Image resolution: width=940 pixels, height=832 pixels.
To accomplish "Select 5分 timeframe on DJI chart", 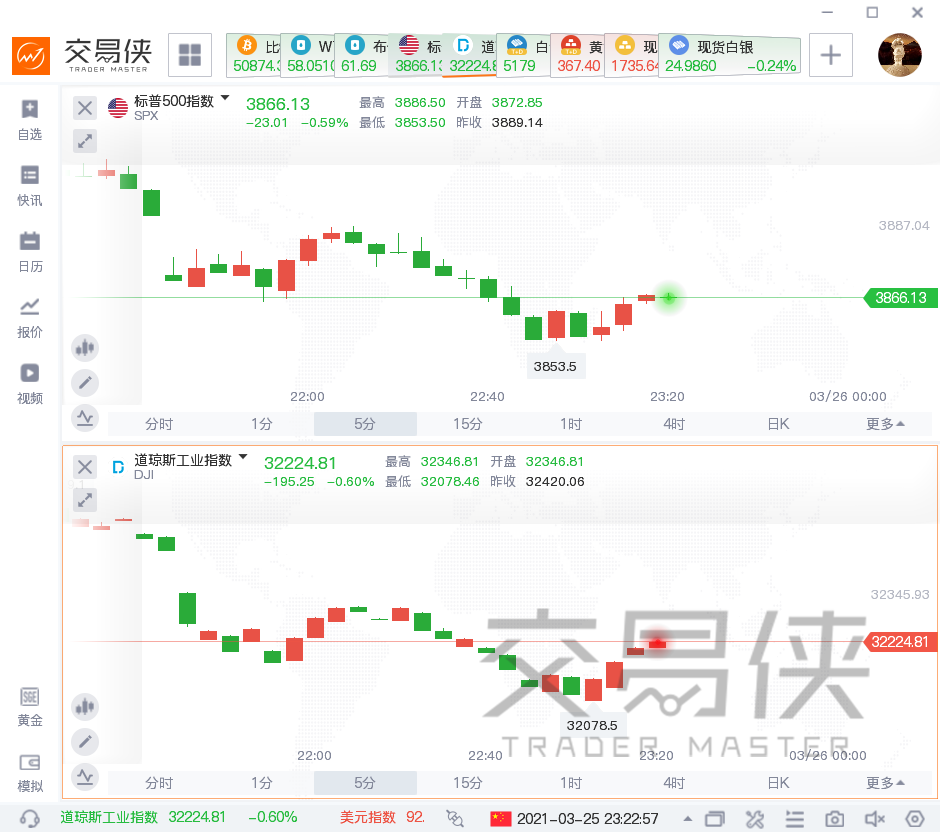I will pos(365,783).
